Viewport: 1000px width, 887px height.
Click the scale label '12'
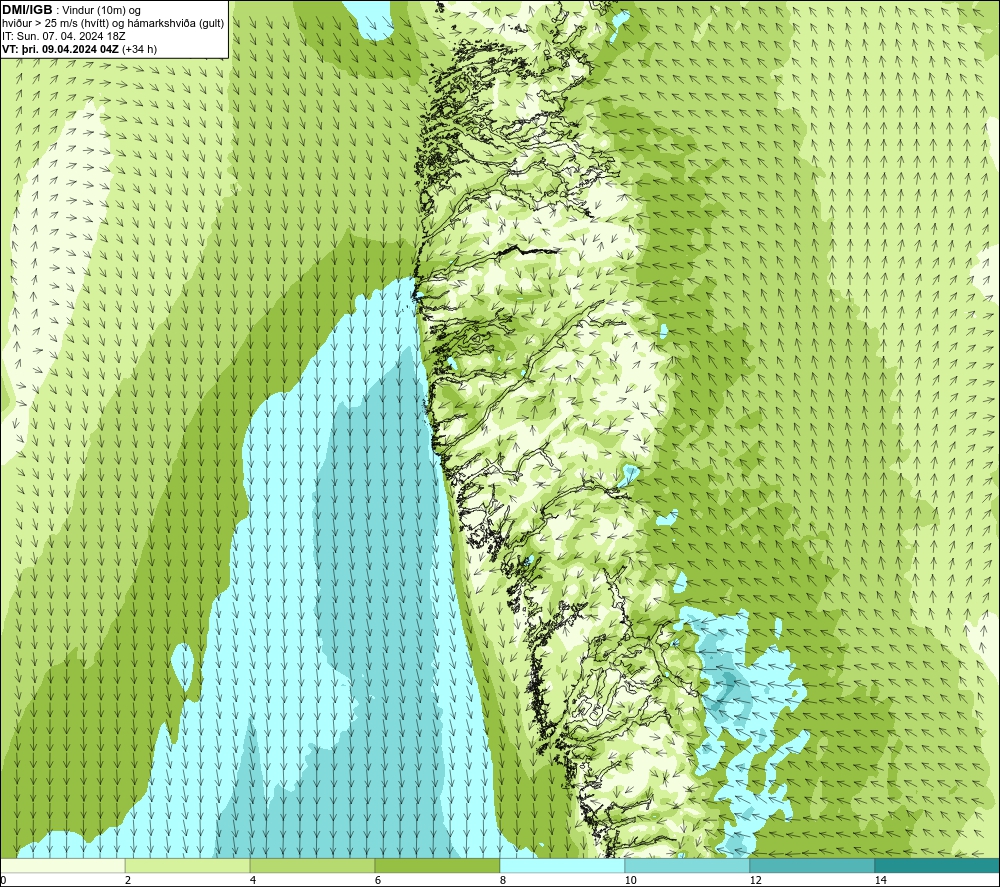click(755, 880)
